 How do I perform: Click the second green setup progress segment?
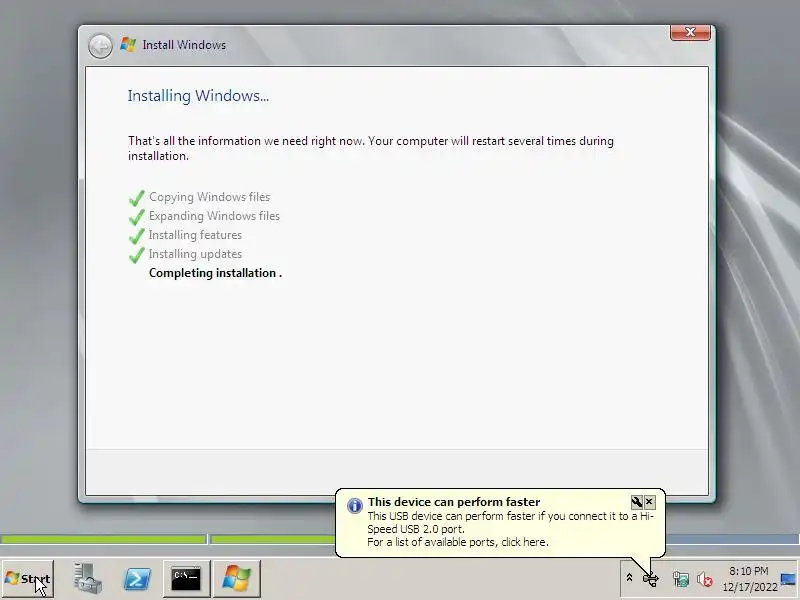(273, 539)
